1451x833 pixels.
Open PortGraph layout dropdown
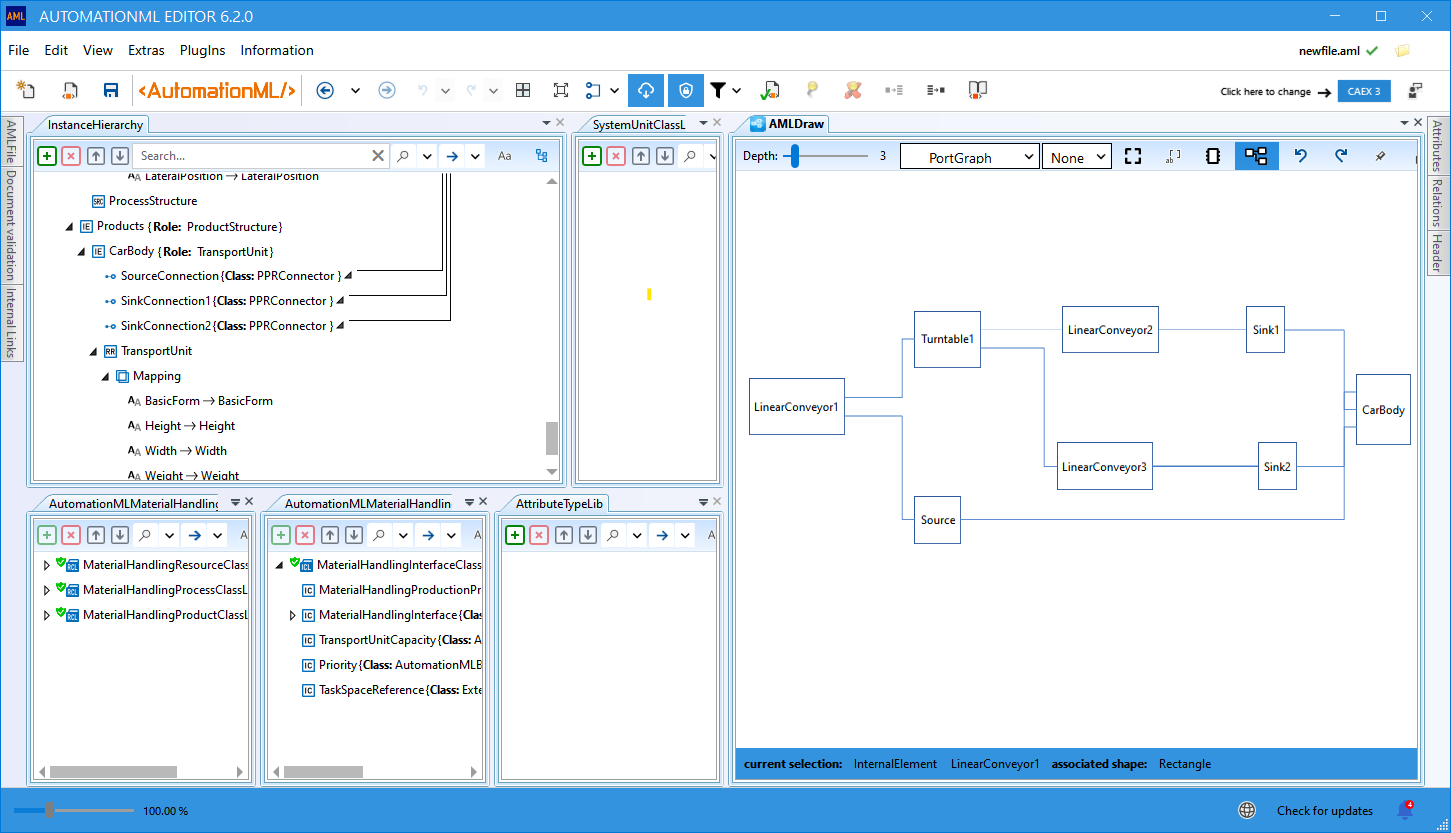pos(969,157)
